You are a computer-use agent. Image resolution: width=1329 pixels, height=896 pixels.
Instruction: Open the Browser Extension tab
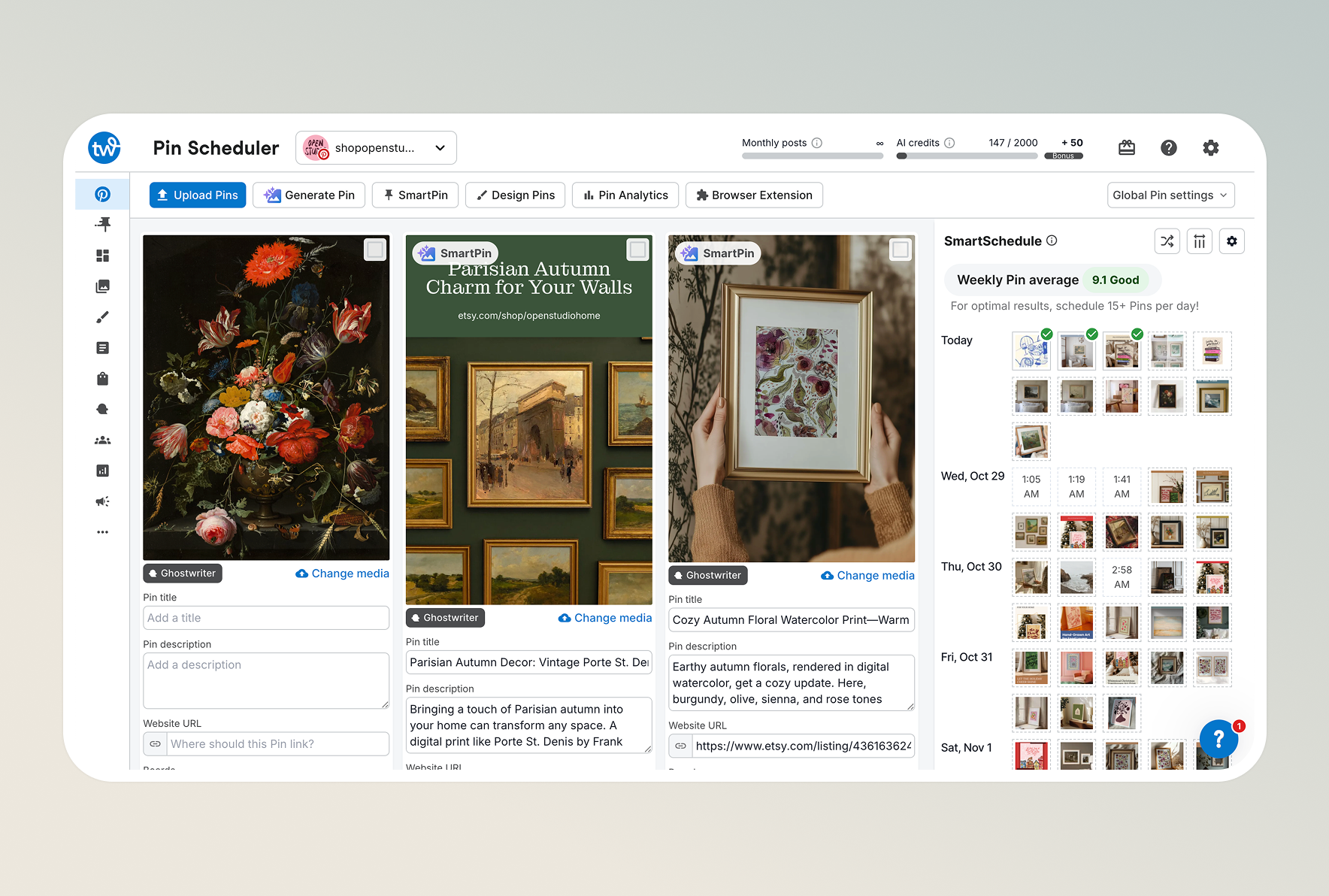click(754, 195)
